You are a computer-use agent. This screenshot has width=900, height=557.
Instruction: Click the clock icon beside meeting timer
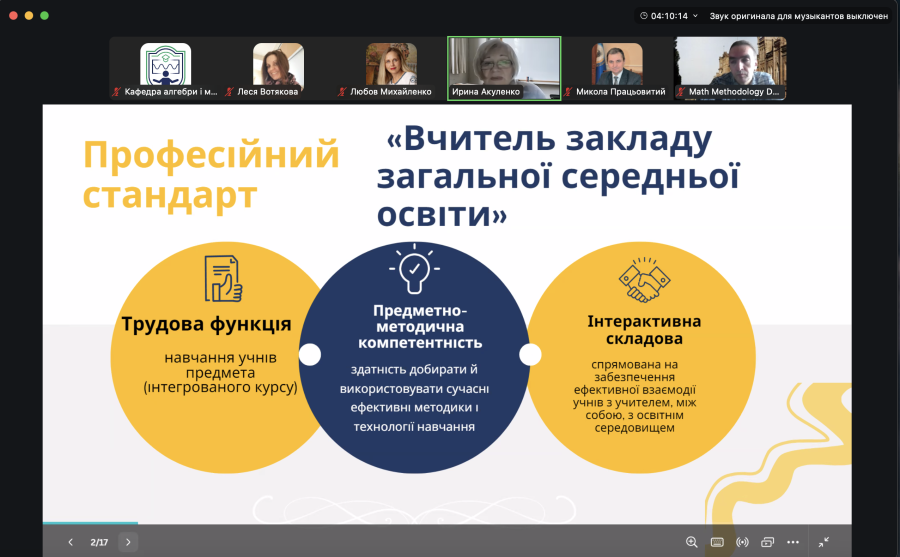(x=643, y=16)
